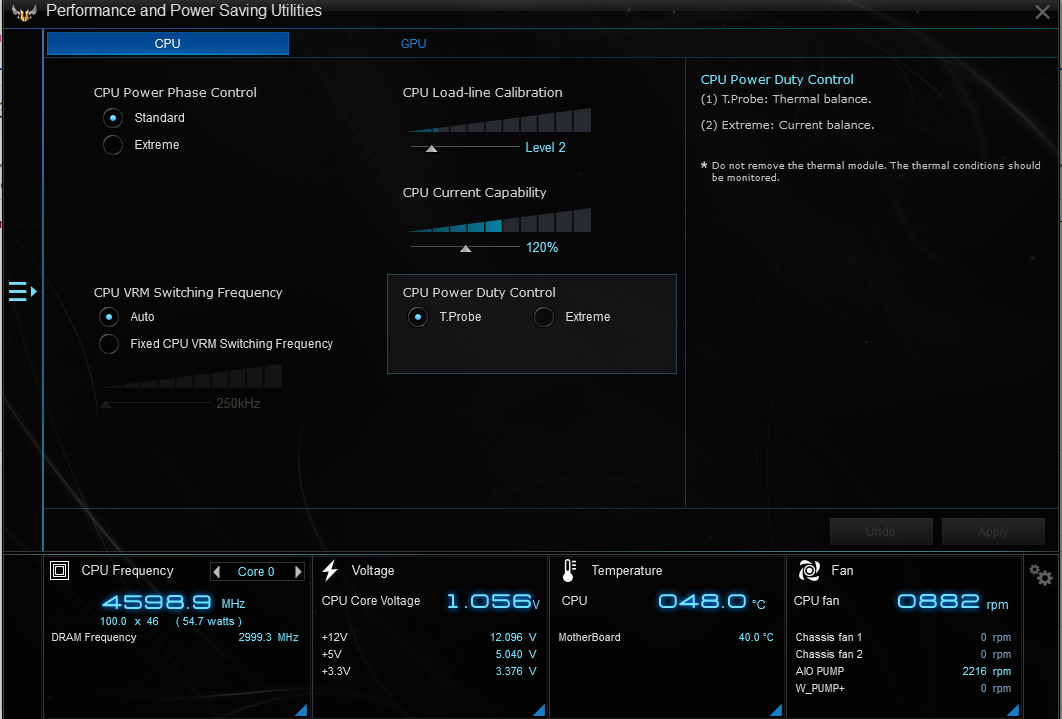
Task: Open the monitor settings gear icon
Action: 1040,575
